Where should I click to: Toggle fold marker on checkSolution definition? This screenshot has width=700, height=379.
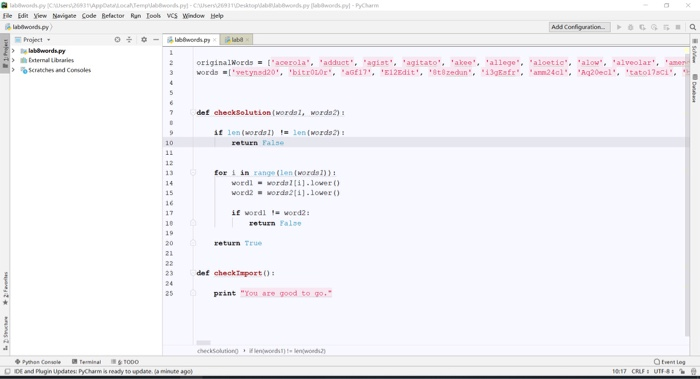click(193, 112)
